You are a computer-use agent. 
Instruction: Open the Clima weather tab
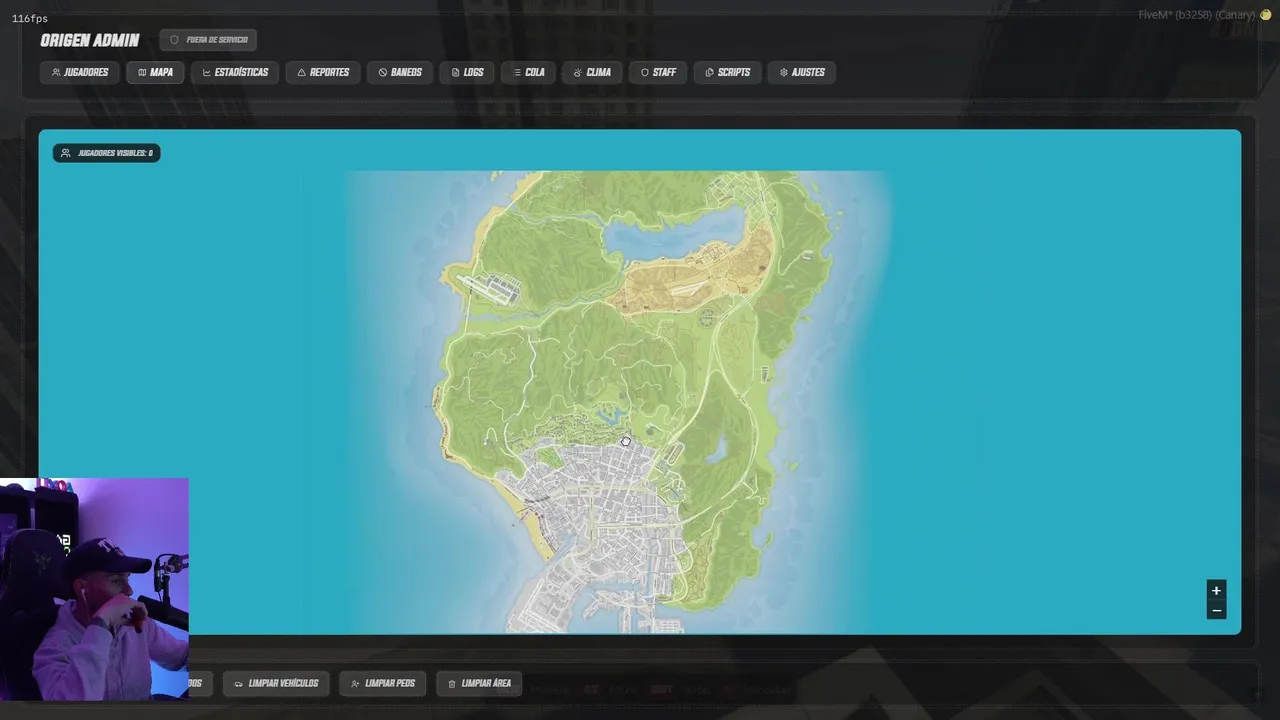pyautogui.click(x=592, y=72)
